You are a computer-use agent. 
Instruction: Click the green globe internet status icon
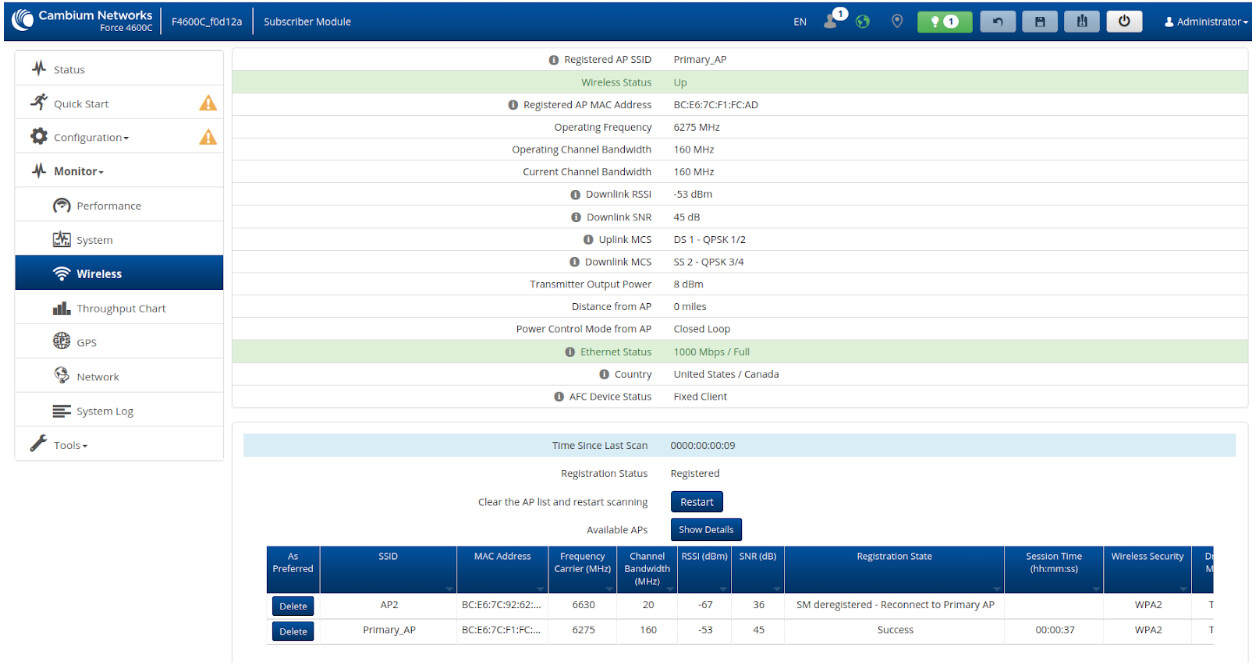[x=863, y=21]
